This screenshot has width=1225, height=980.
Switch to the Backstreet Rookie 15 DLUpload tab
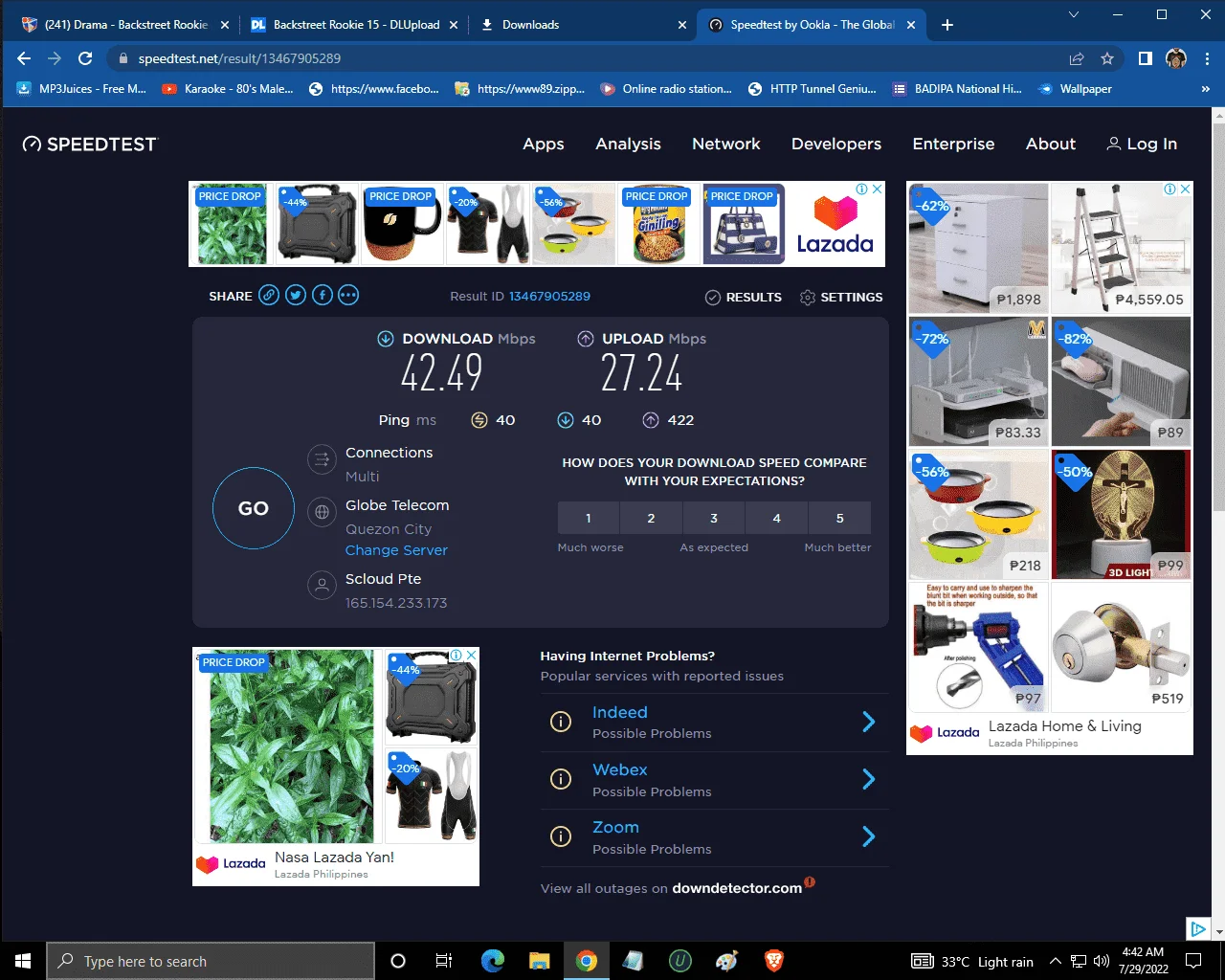(353, 25)
